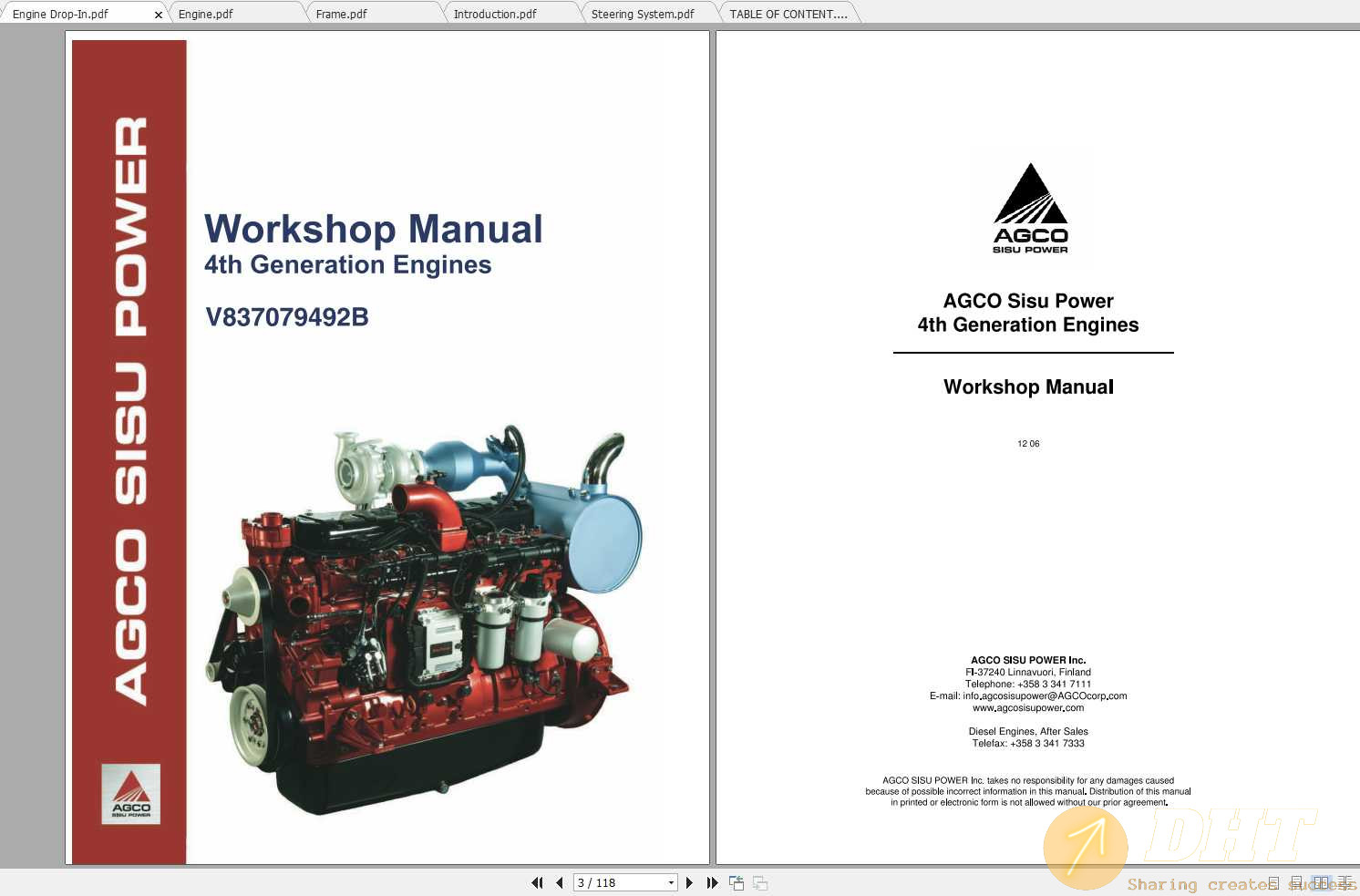
Task: Click the 'AGCO Sisu Power' heading on right page
Action: click(1028, 301)
